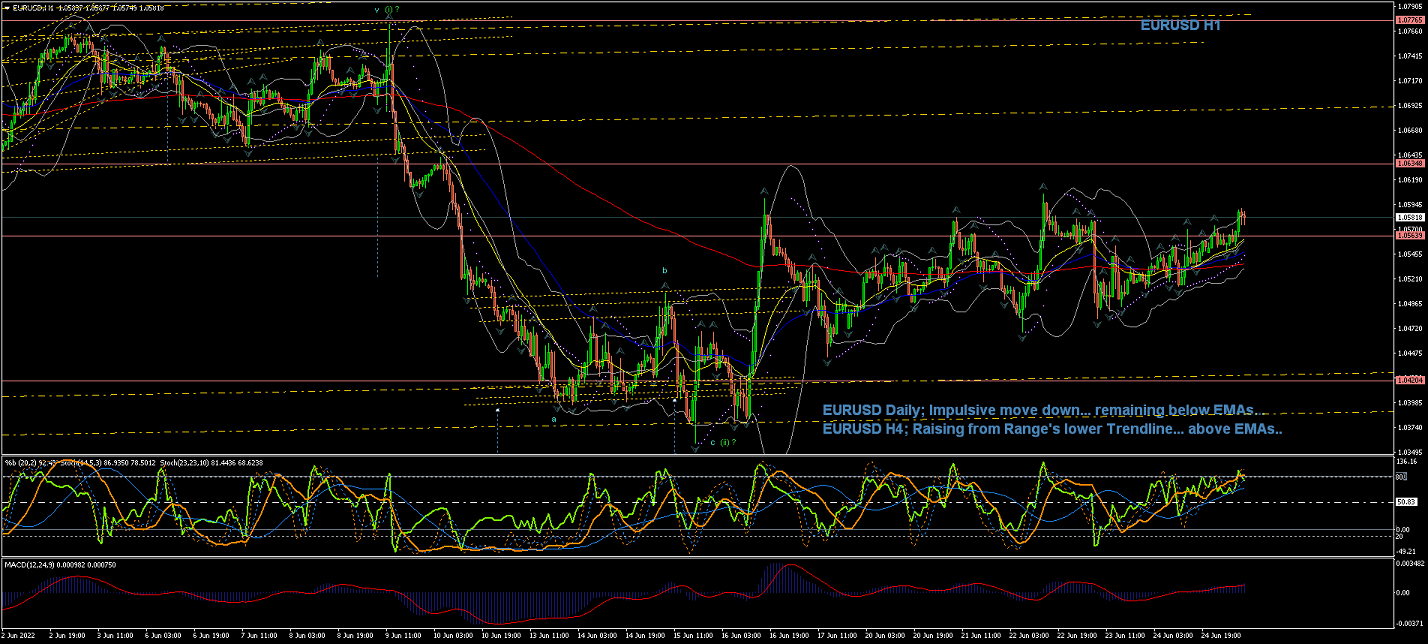Click the 136.16 oscillator scale value

pos(1409,462)
